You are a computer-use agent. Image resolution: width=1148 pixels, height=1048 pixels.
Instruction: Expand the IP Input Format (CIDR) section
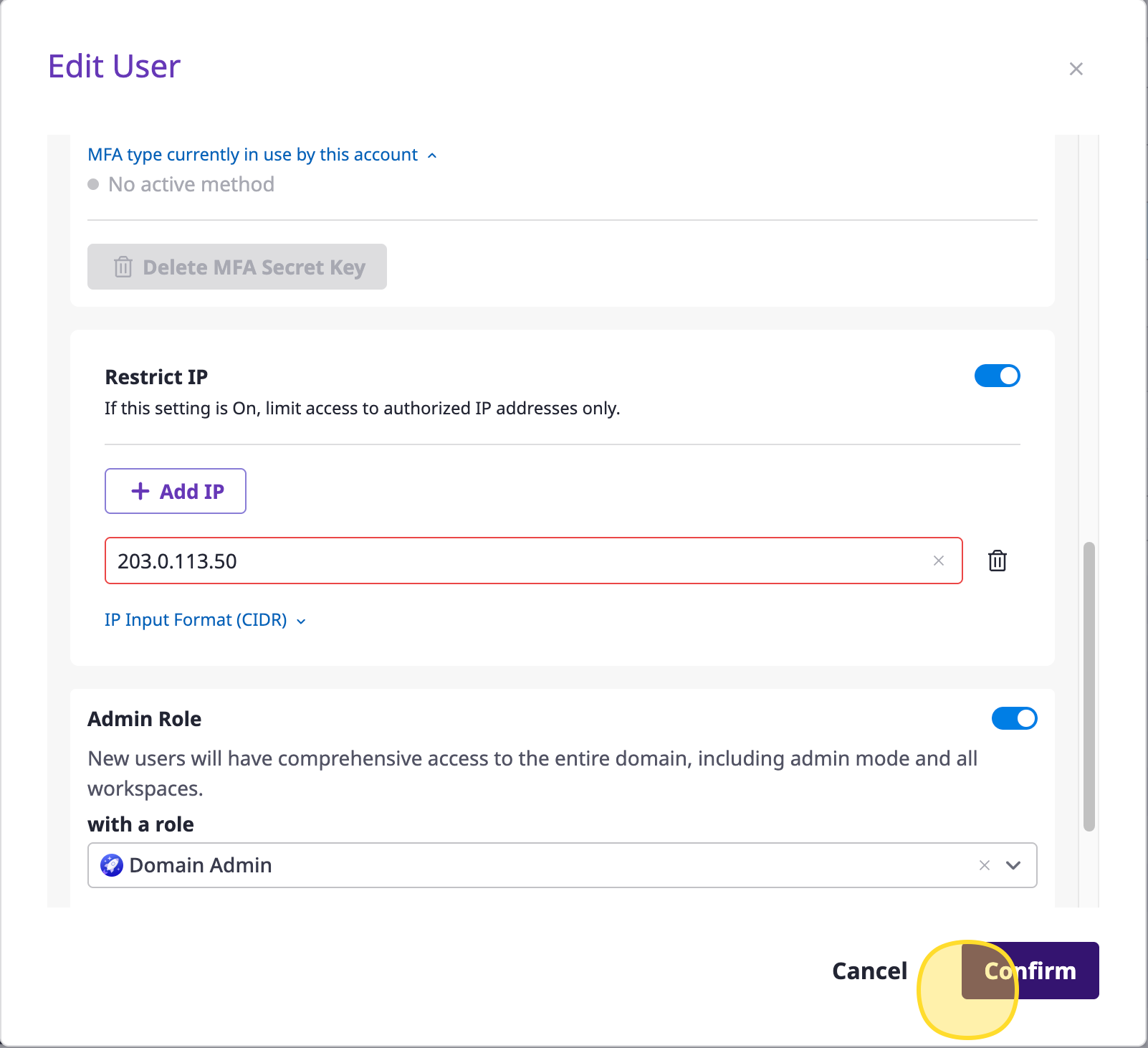point(205,620)
